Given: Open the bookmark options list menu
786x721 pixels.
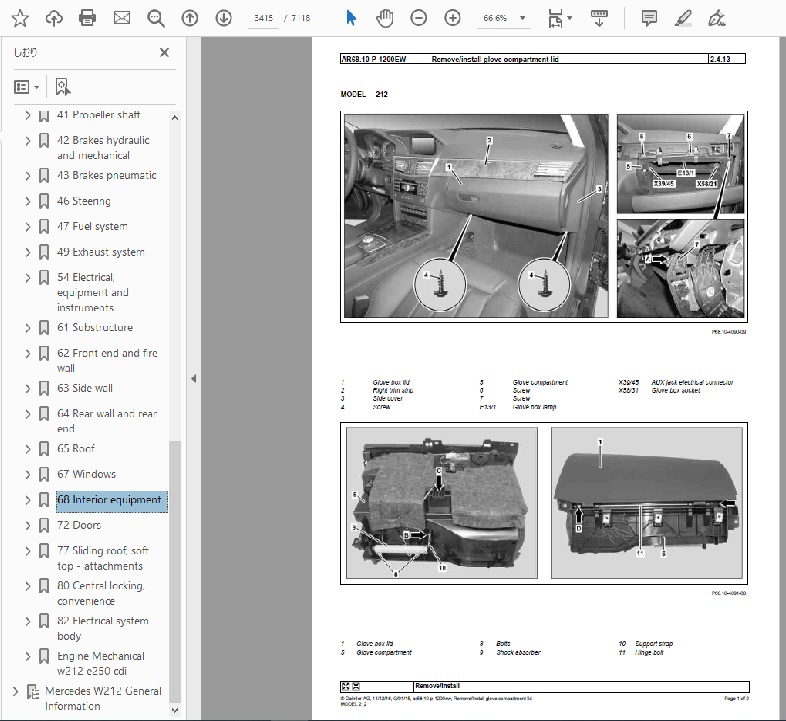Looking at the screenshot, I should coord(26,87).
